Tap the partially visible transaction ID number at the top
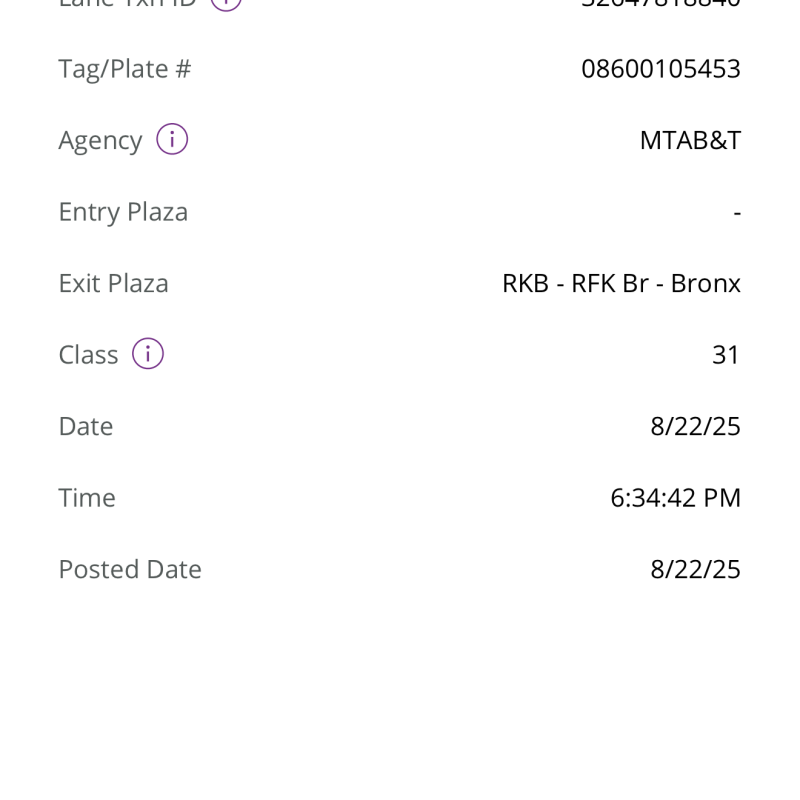This screenshot has width=800, height=800. (661, 3)
